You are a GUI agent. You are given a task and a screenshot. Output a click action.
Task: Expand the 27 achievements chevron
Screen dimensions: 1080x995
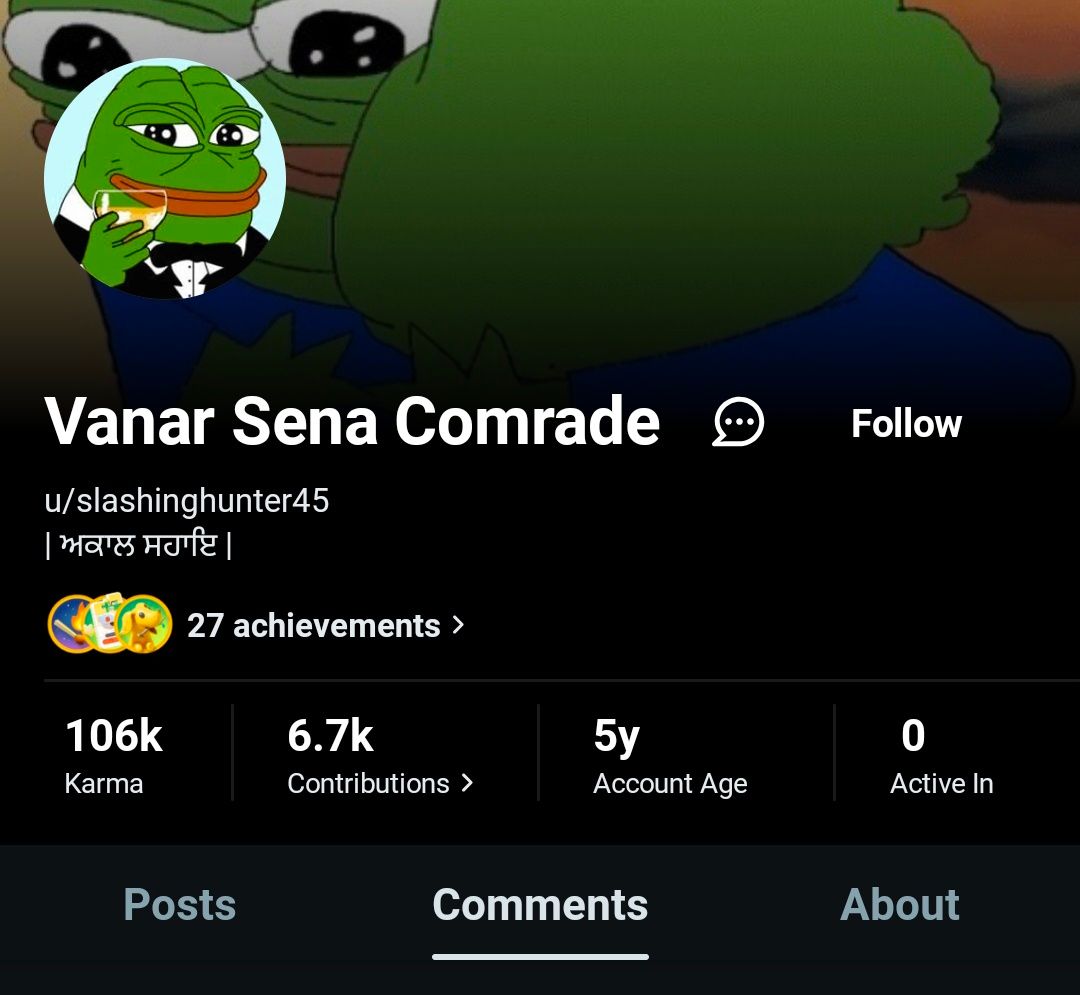(458, 625)
